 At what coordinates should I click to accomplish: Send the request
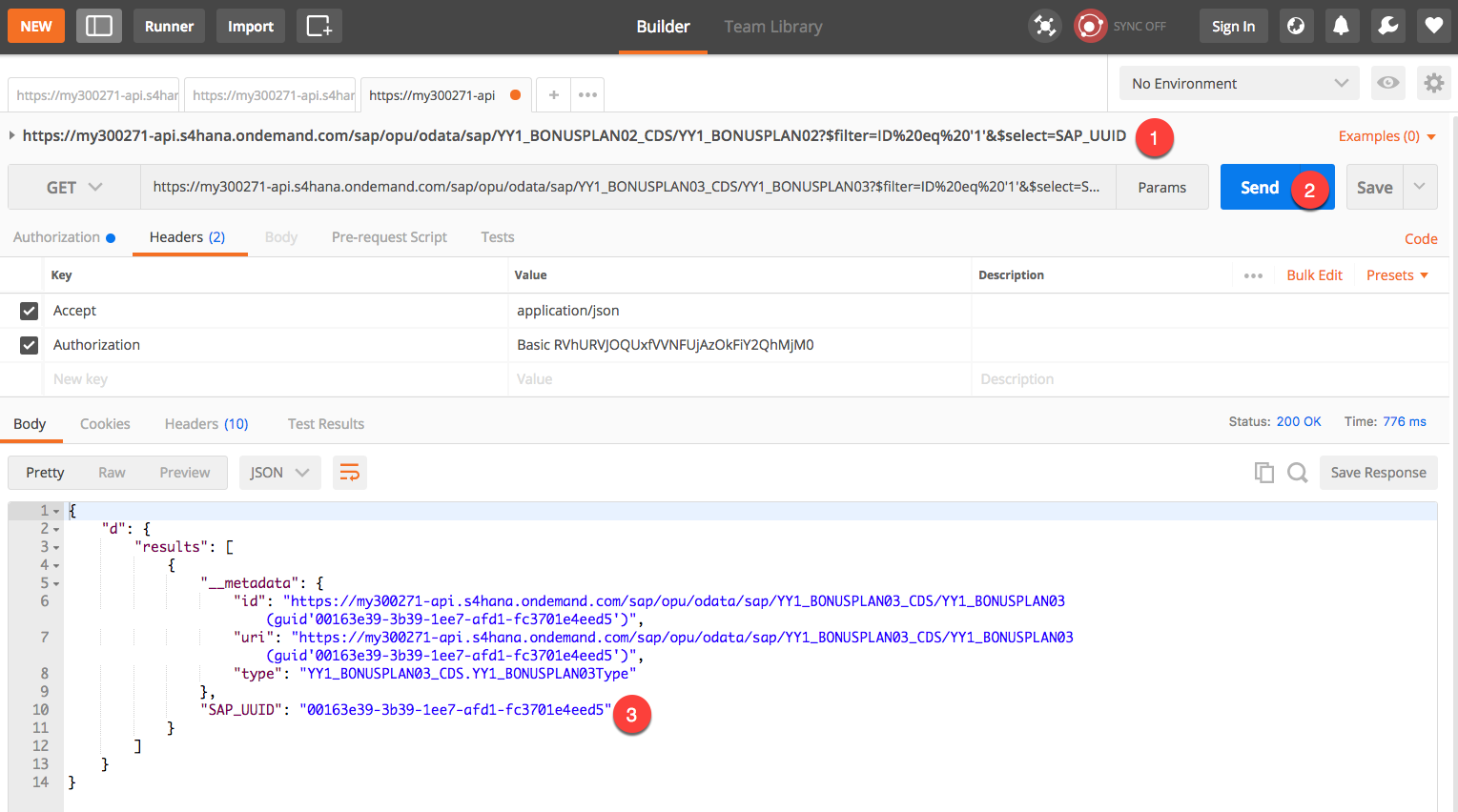tap(1260, 187)
